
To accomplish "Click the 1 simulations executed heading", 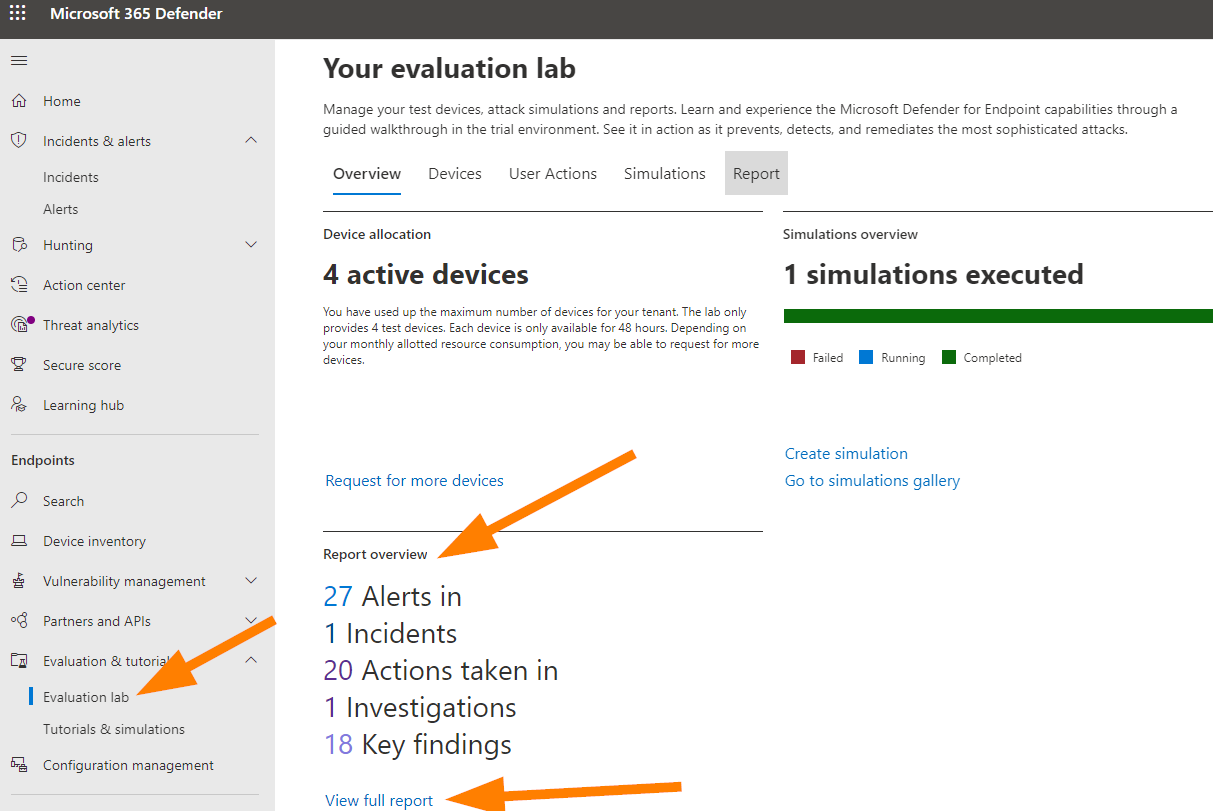I will (x=934, y=274).
